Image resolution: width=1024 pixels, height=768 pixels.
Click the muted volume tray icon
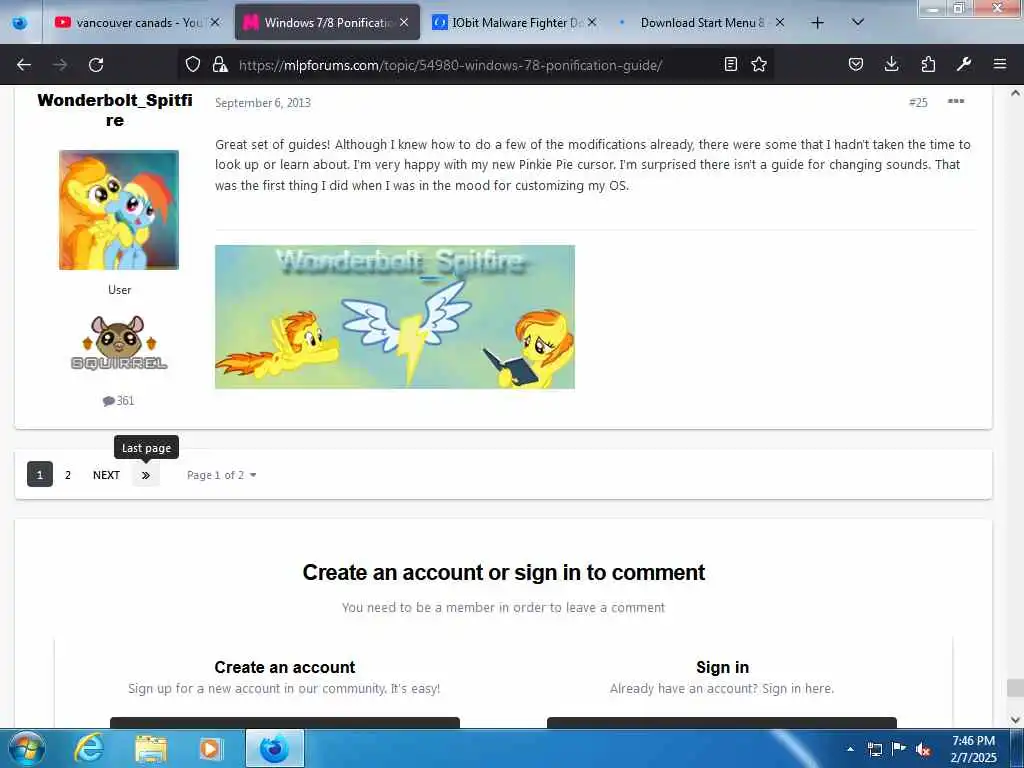[923, 749]
